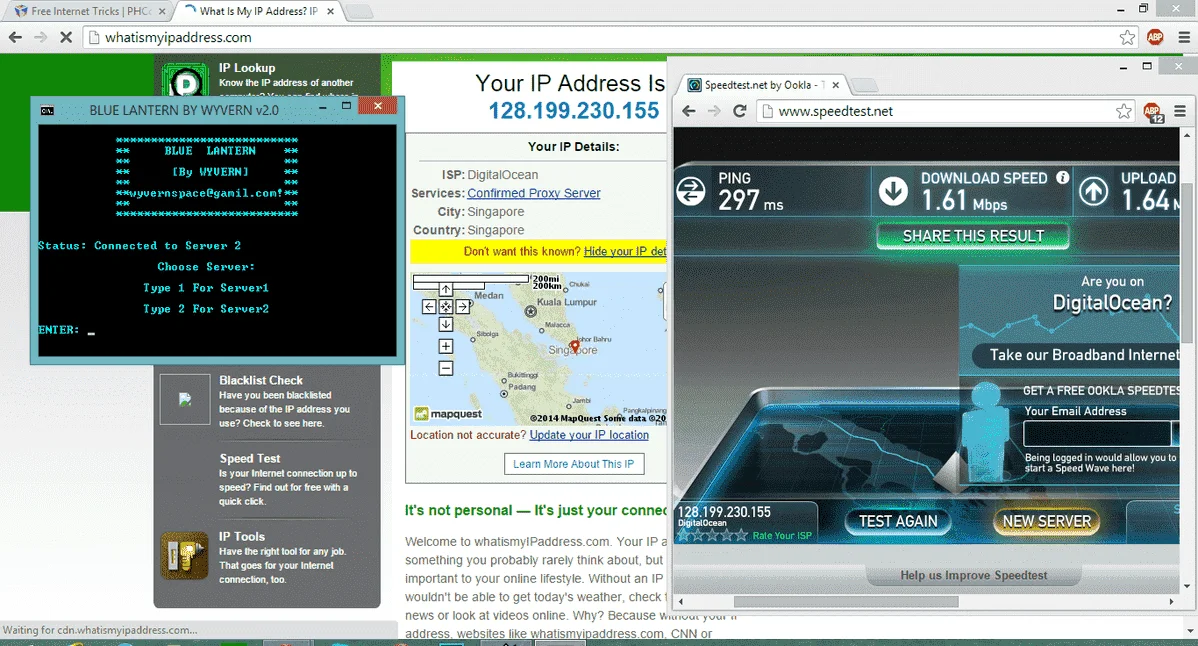Pan the map right
This screenshot has width=1198, height=646.
(462, 307)
